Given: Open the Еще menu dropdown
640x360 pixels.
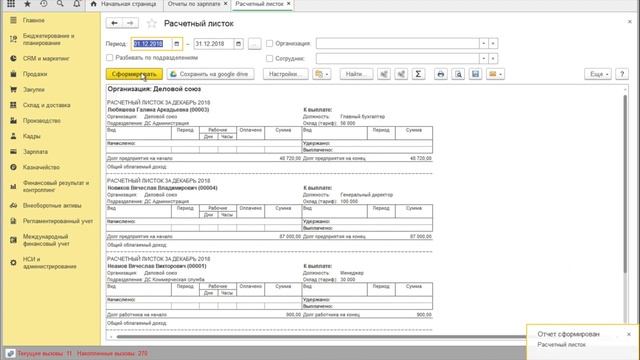Looking at the screenshot, I should (598, 74).
